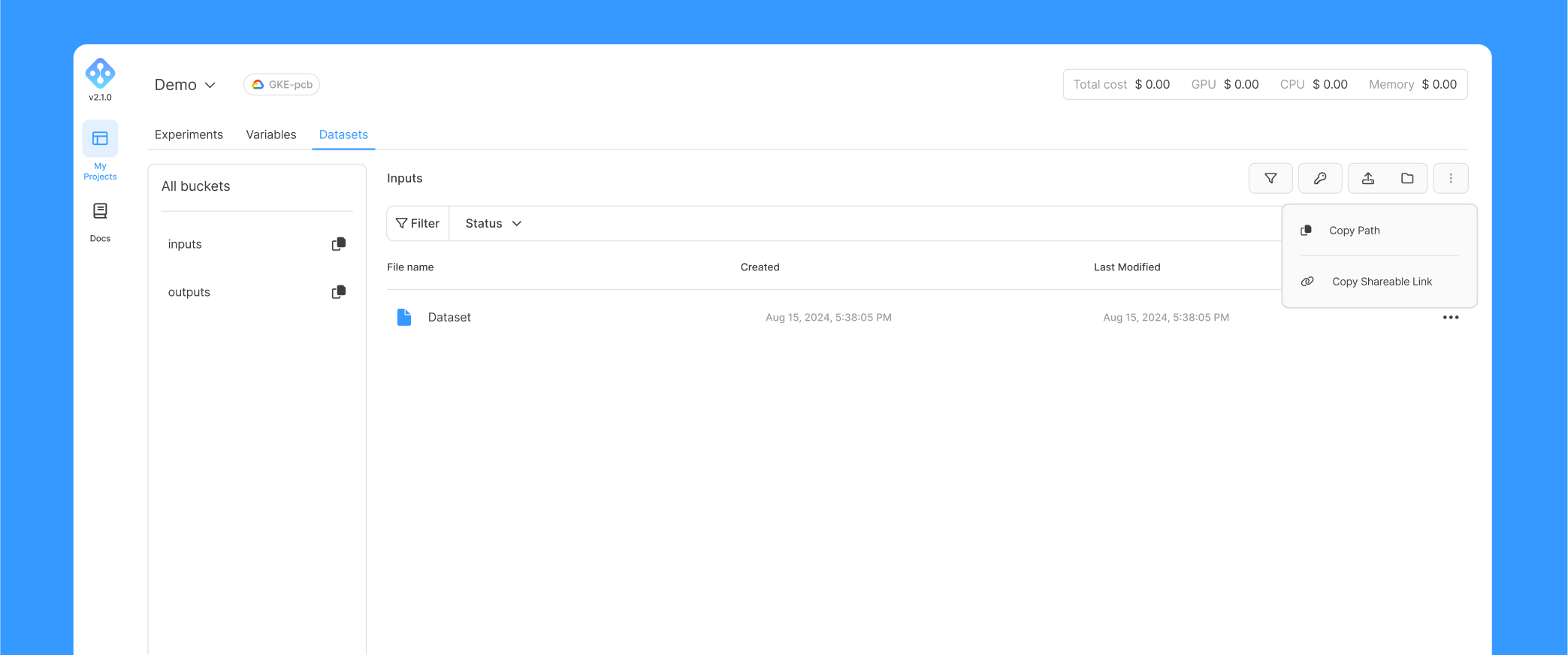Copy the outputs bucket path icon
This screenshot has width=1568, height=655.
339,292
